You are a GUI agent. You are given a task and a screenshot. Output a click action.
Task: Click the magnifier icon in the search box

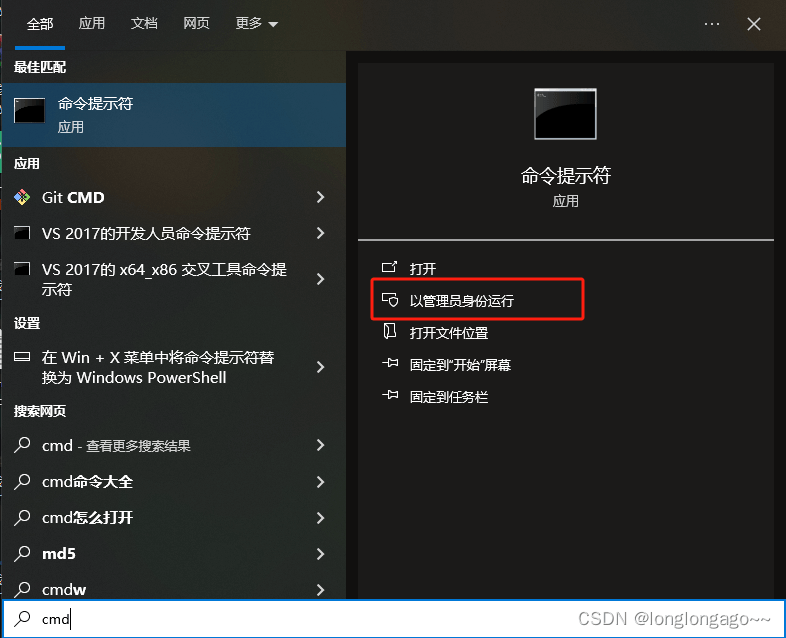point(22,619)
